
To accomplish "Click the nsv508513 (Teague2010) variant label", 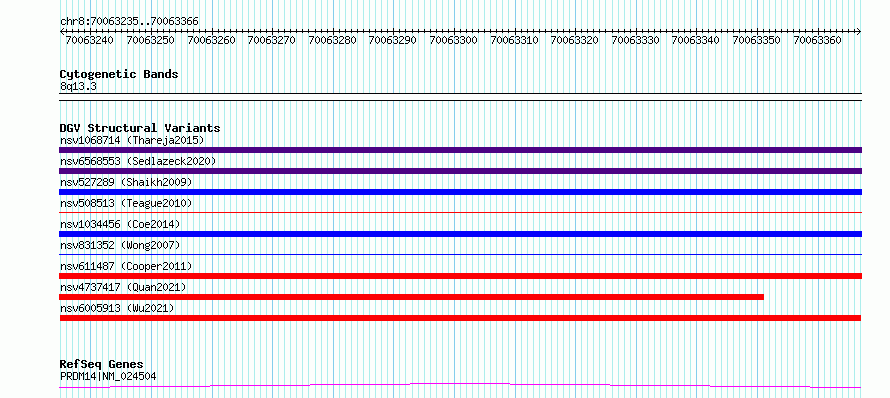I will [126, 203].
